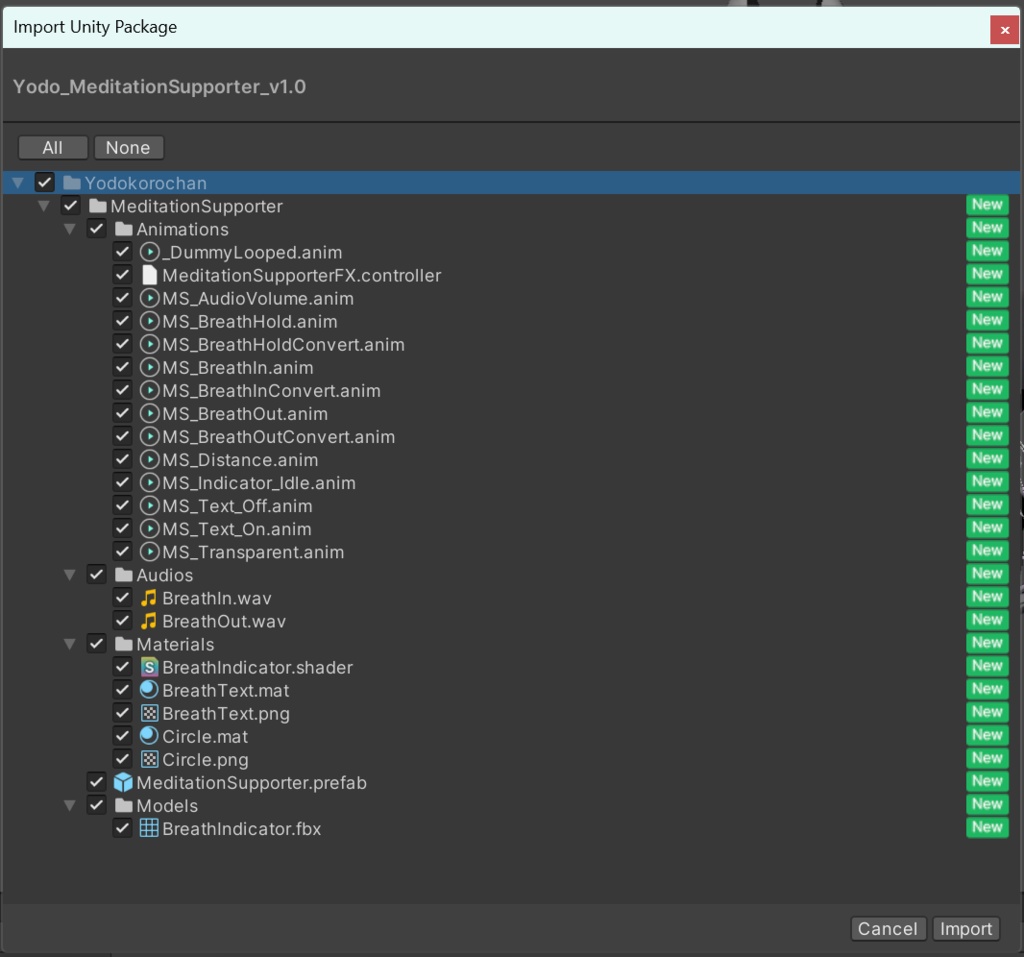Click the New badge on Audios folder row
This screenshot has width=1024, height=957.
[x=987, y=574]
